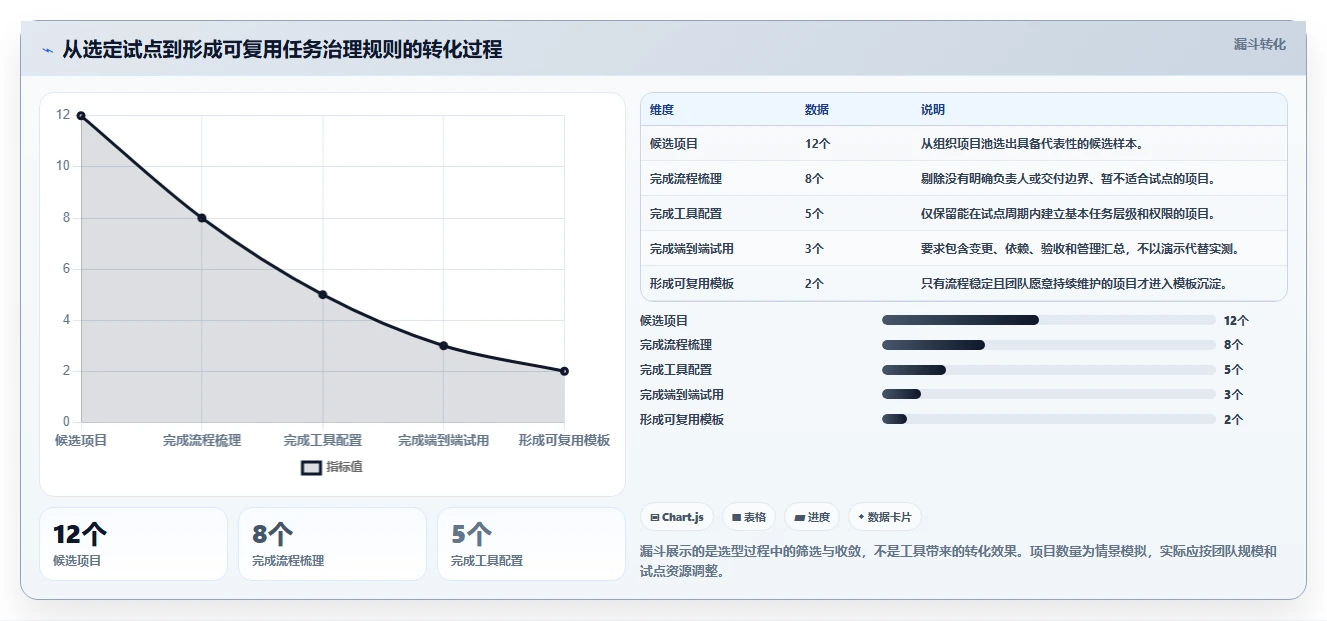Select the chart data point for 完成工具配置
The image size is (1327, 621).
point(322,294)
